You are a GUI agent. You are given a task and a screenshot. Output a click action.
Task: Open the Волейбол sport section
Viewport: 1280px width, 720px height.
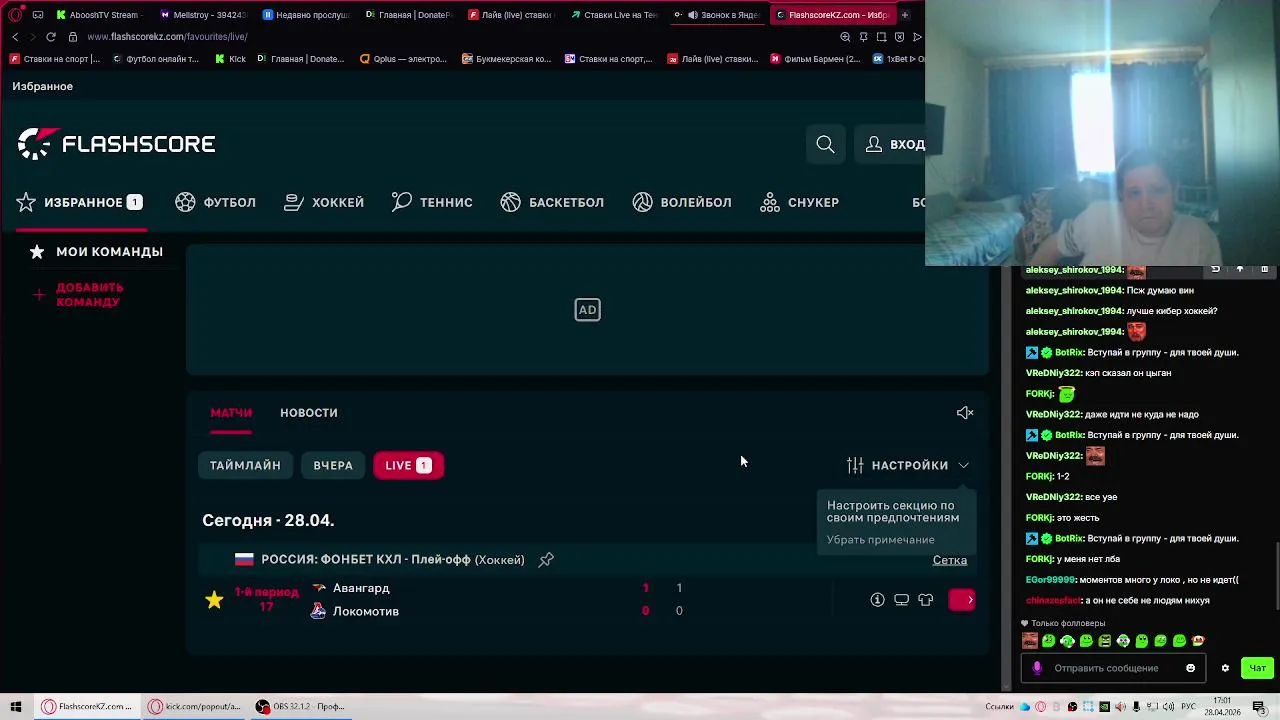pyautogui.click(x=682, y=202)
